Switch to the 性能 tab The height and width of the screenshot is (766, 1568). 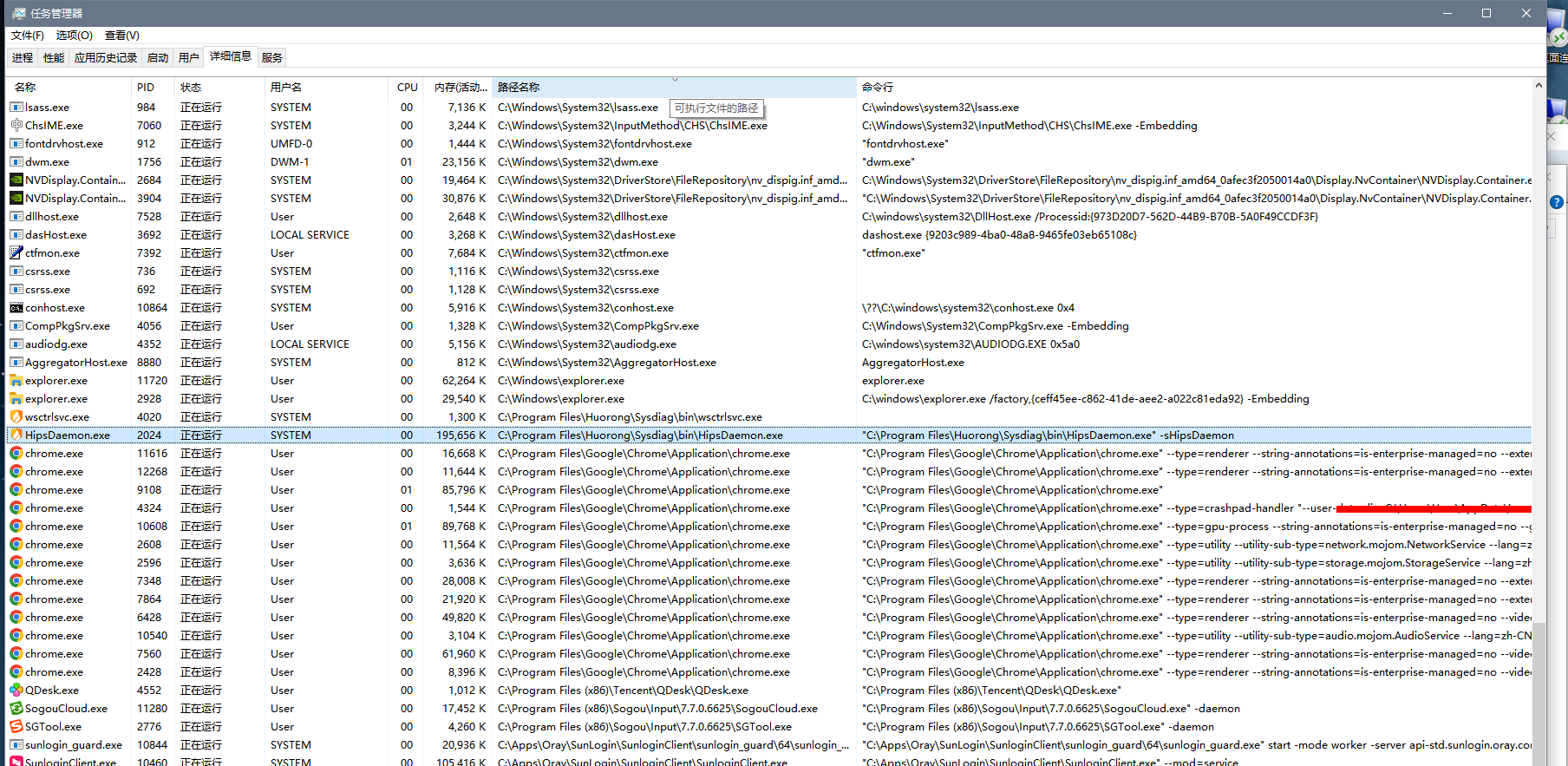54,58
